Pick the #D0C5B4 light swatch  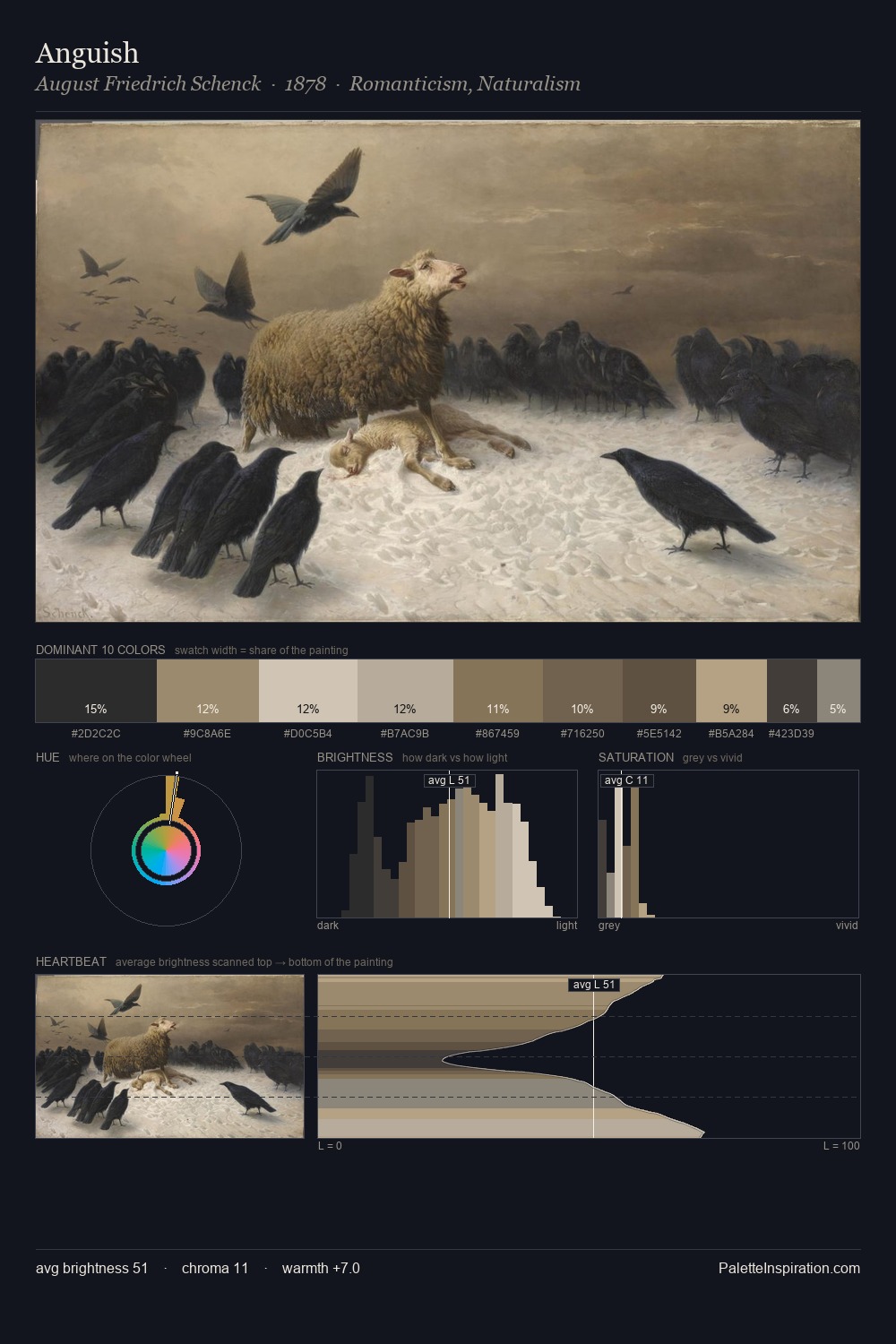pos(308,691)
